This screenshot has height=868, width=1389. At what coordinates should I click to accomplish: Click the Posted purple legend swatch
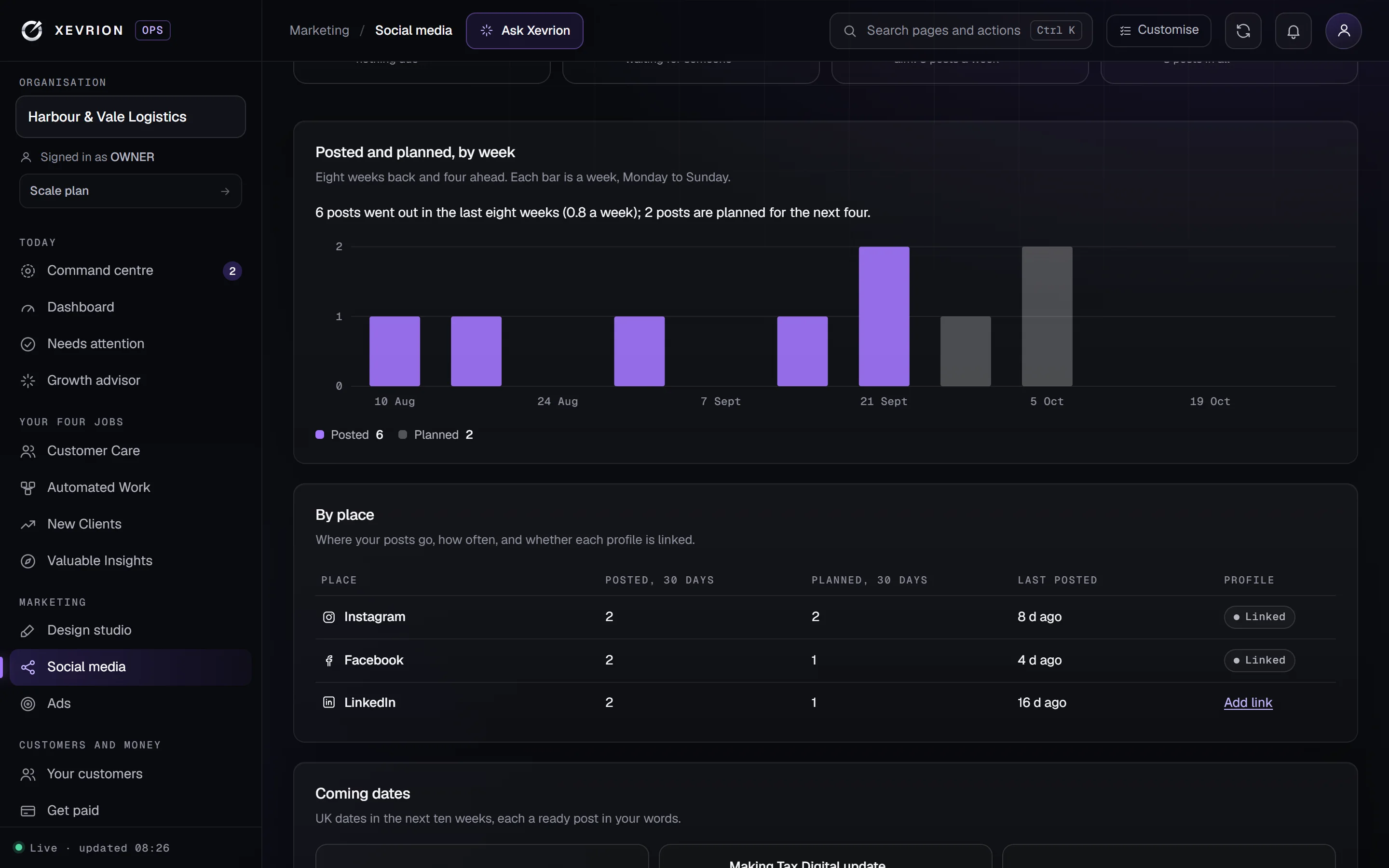point(320,434)
